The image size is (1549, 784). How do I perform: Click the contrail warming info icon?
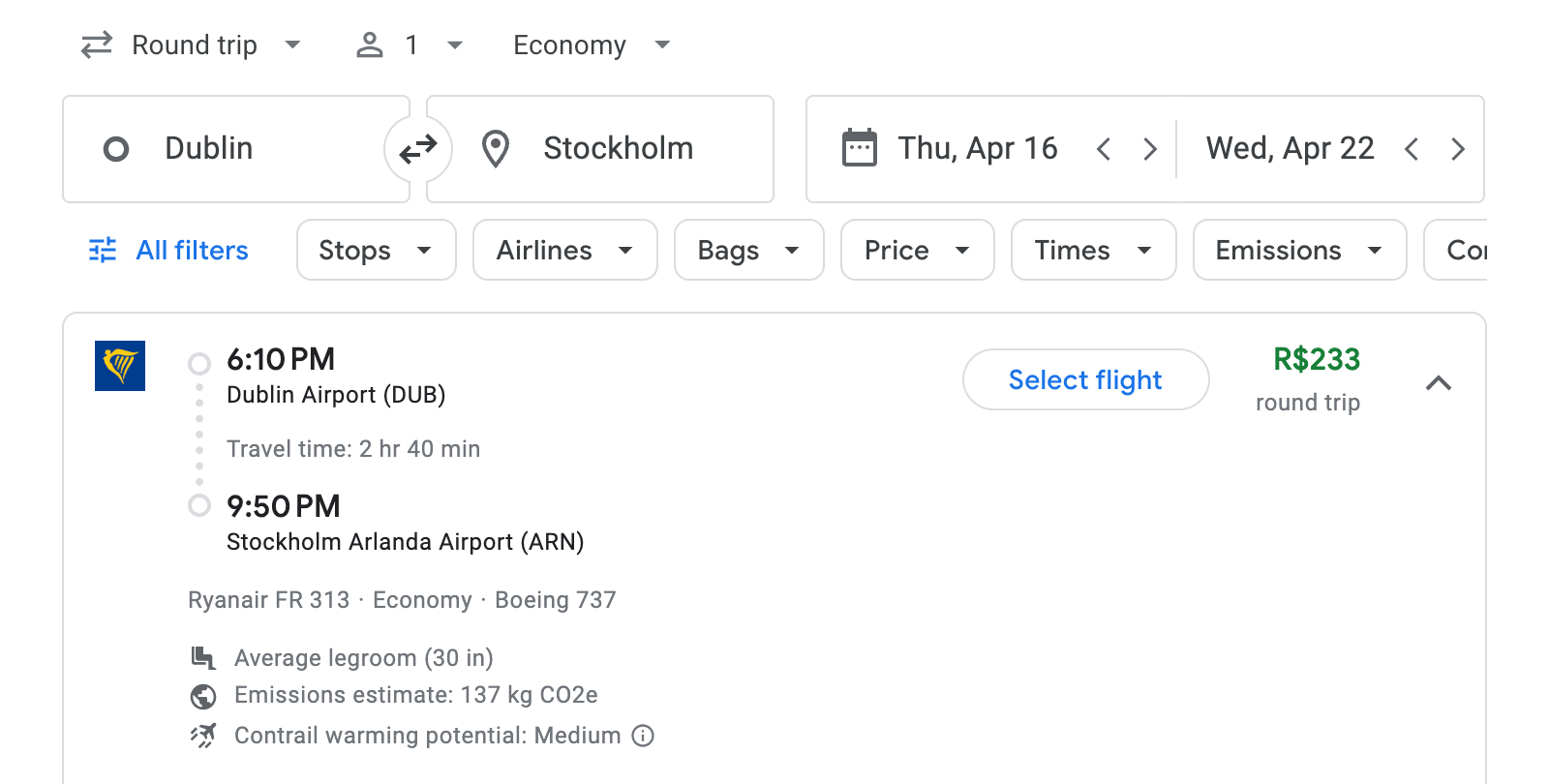coord(642,736)
